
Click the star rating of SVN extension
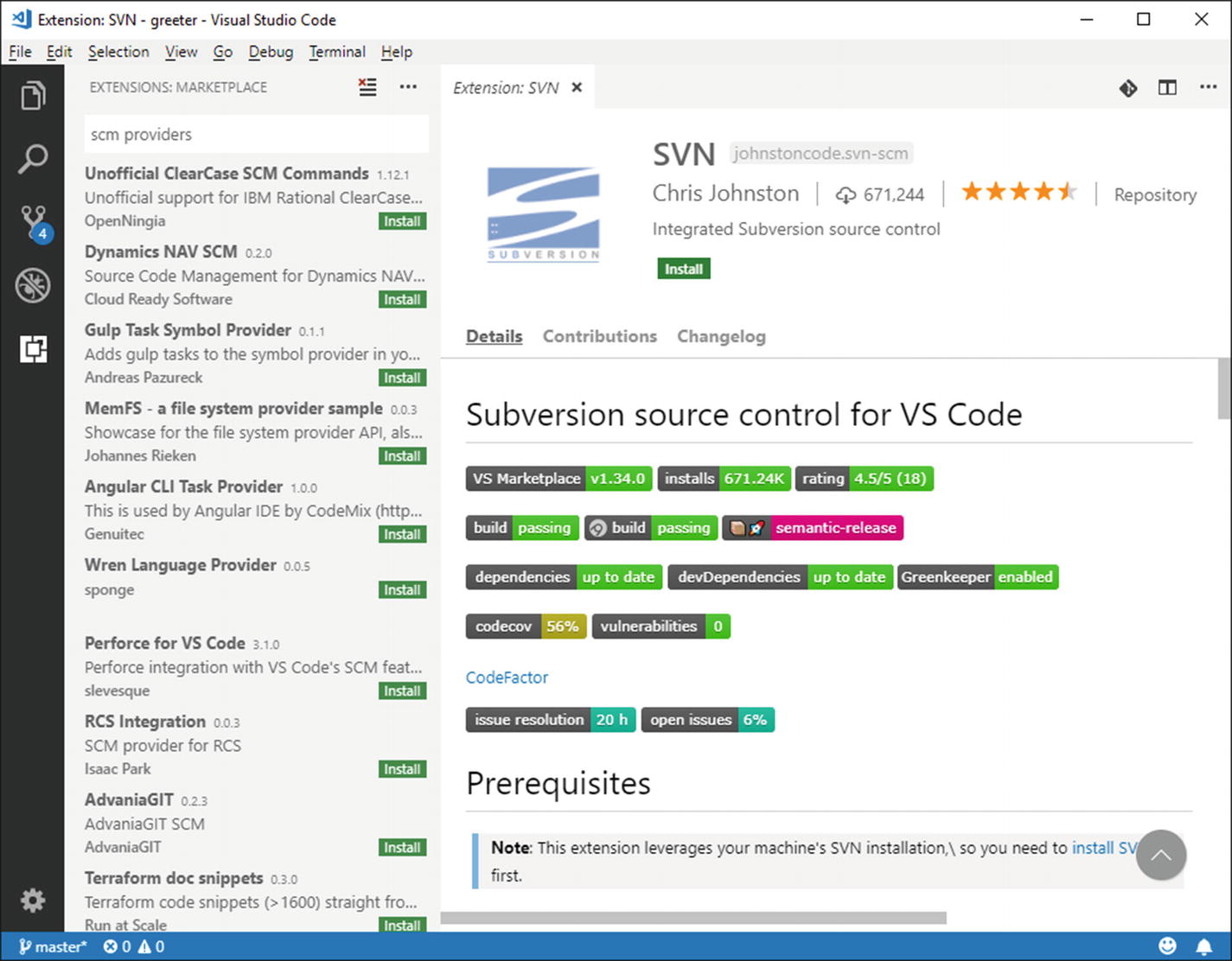1019,192
